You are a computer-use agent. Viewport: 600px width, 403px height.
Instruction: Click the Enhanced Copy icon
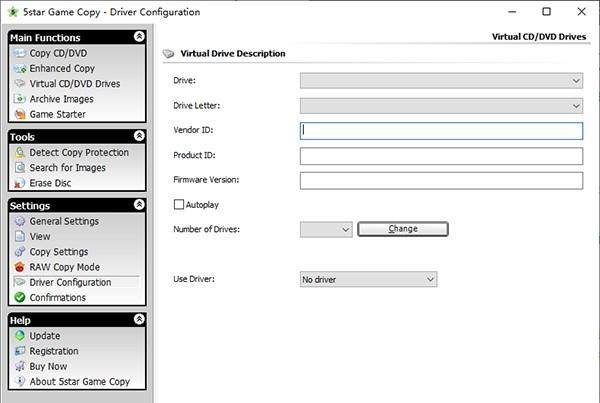[x=20, y=69]
